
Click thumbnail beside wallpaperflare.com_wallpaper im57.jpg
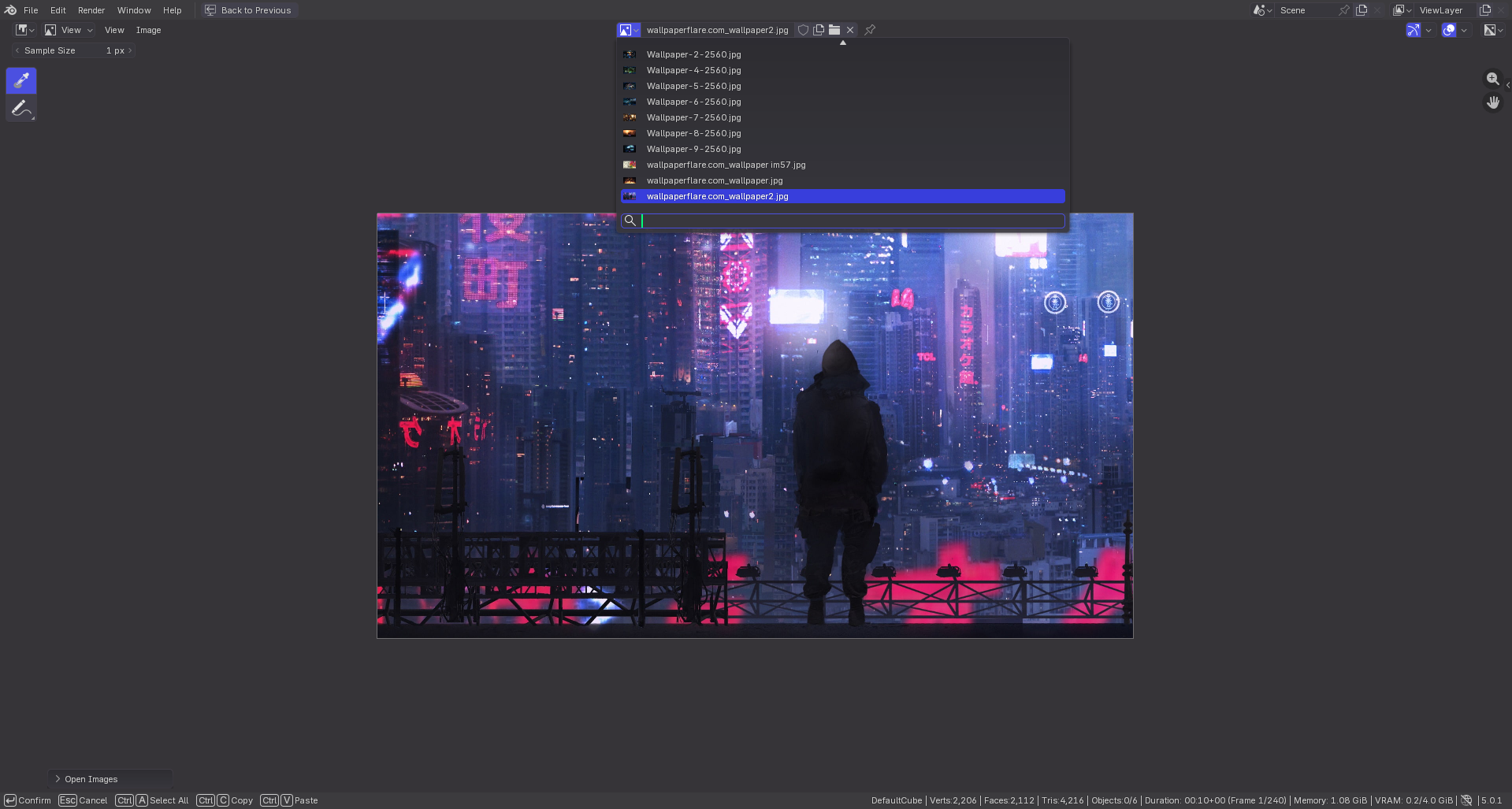(630, 165)
